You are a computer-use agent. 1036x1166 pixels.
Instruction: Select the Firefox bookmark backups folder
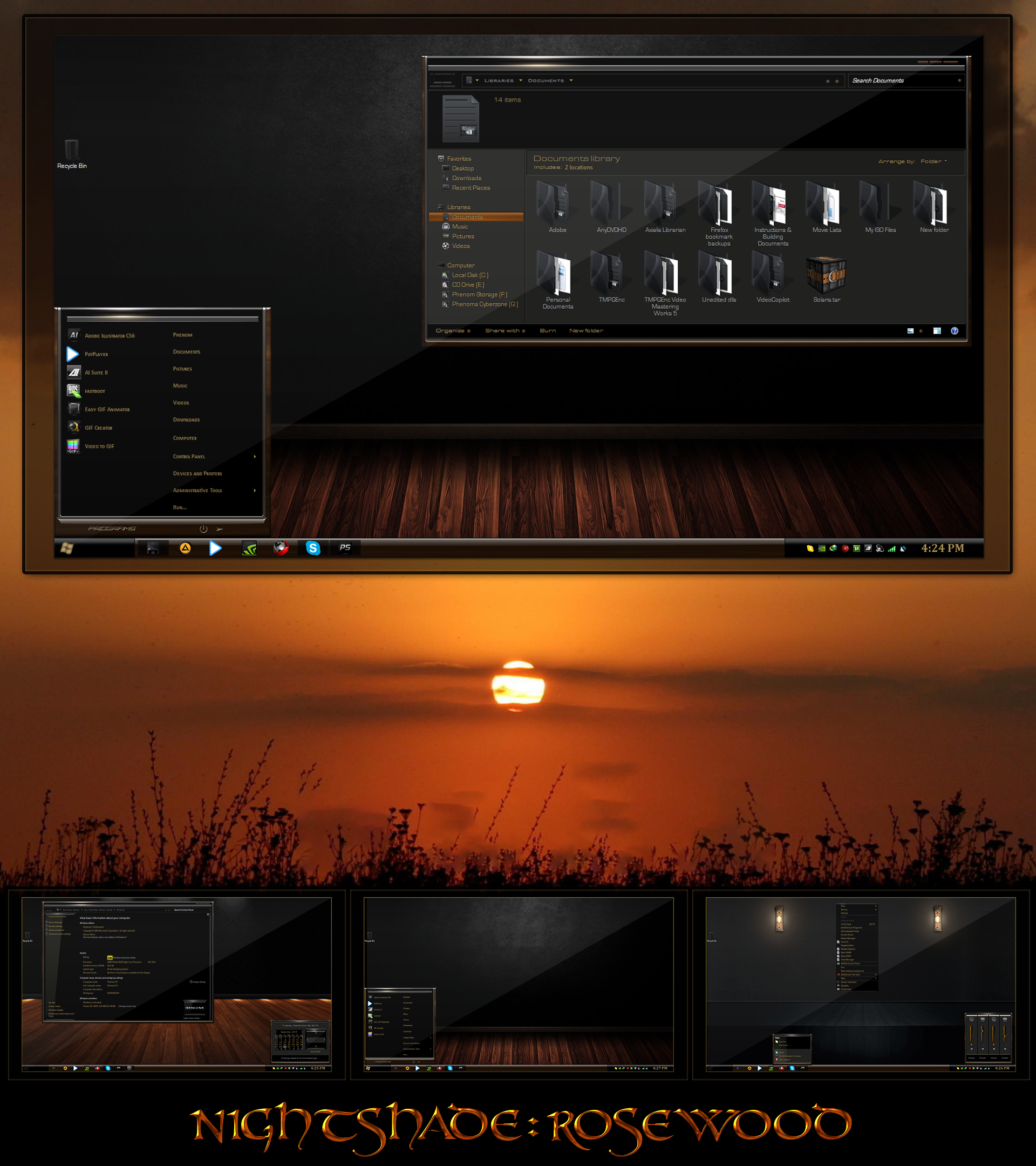719,213
